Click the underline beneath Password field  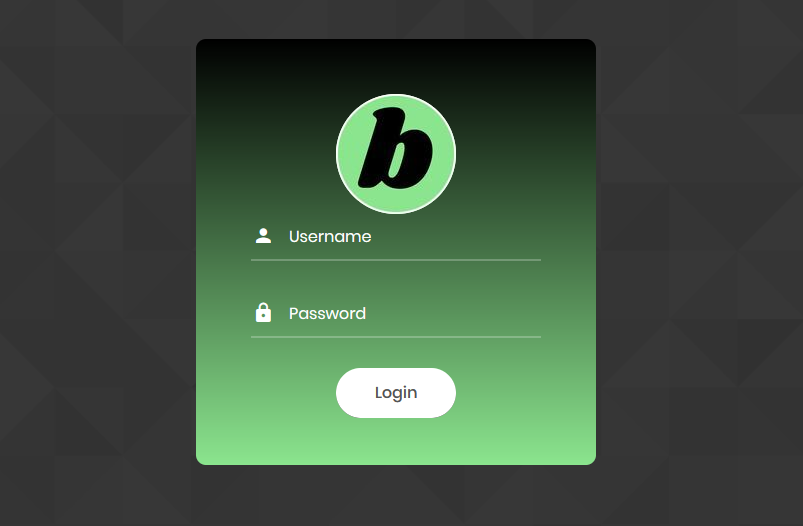coord(396,337)
